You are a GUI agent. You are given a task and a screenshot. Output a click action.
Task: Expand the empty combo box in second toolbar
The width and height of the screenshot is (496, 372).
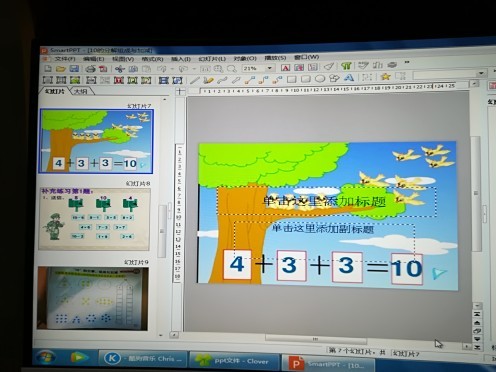point(481,73)
